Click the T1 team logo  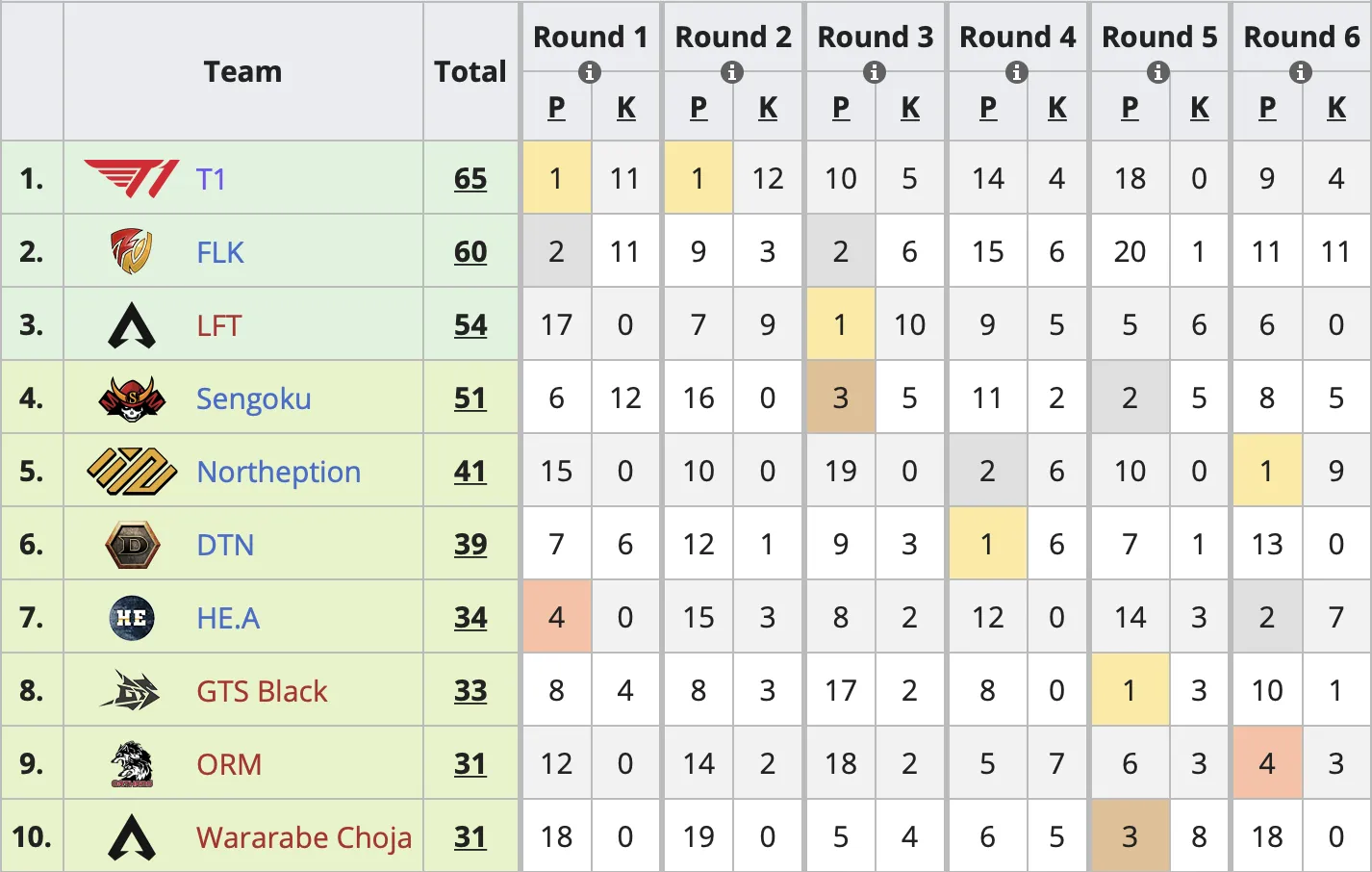coord(132,179)
